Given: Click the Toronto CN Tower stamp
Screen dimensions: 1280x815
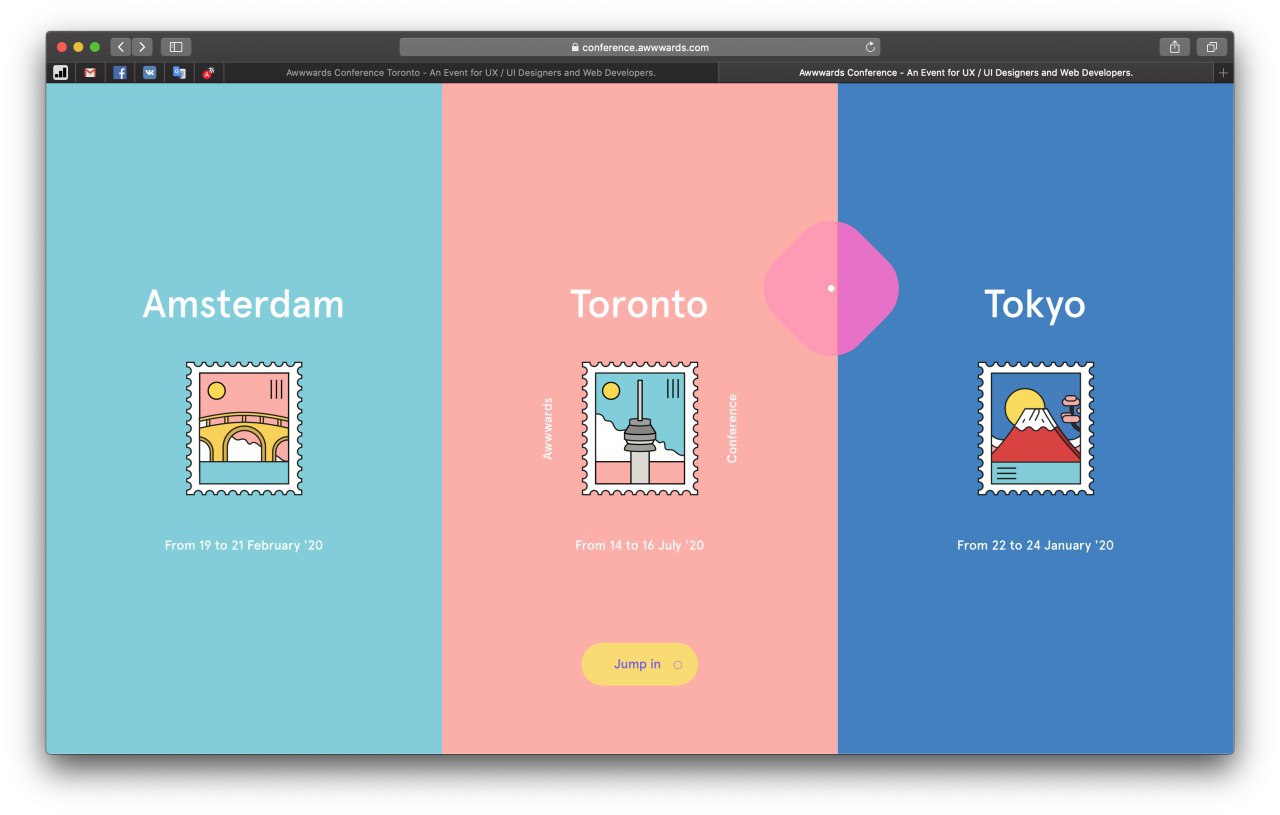Looking at the screenshot, I should click(x=640, y=428).
